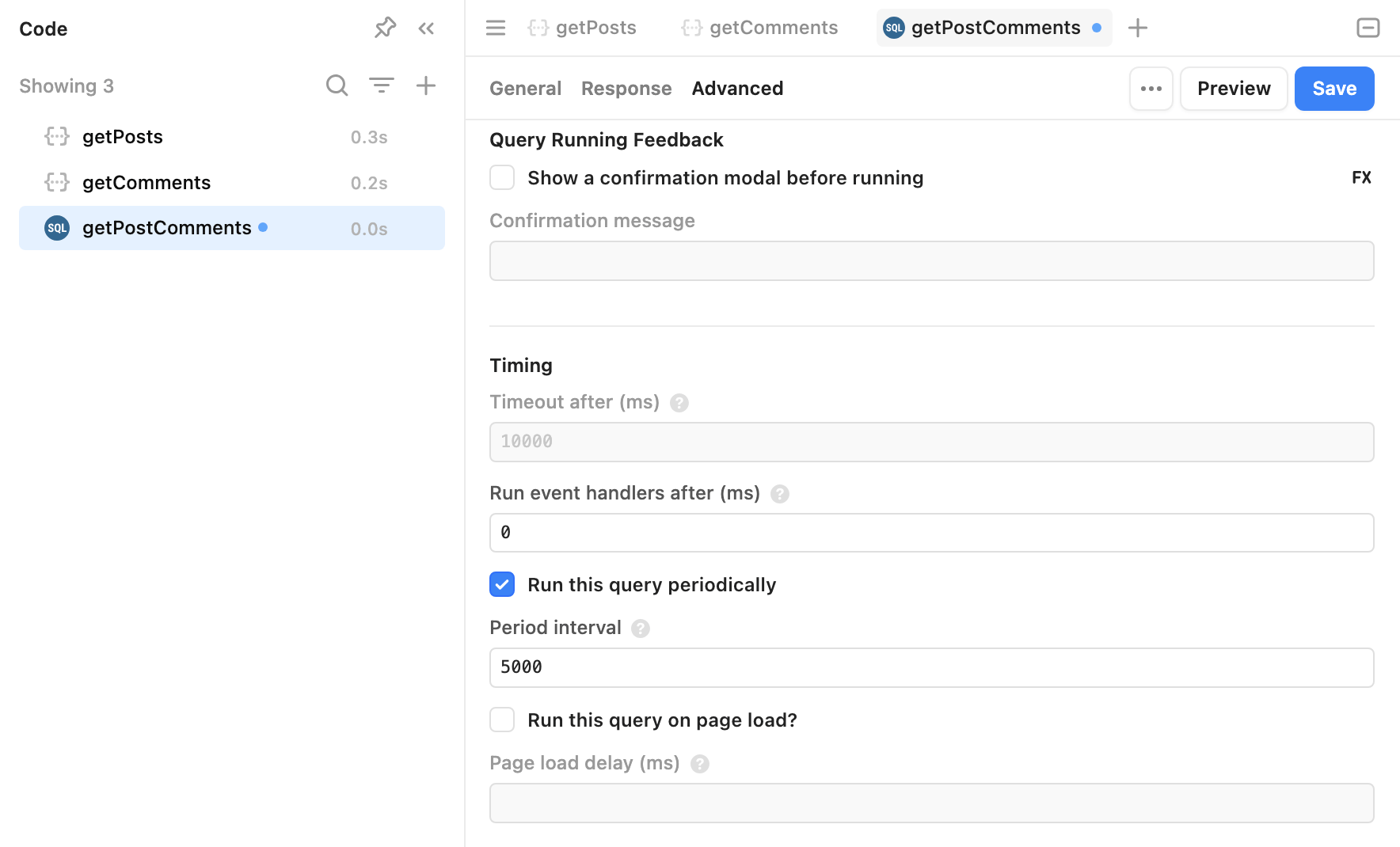Image resolution: width=1400 pixels, height=847 pixels.
Task: Click the Showing 3 label
Action: [x=67, y=86]
